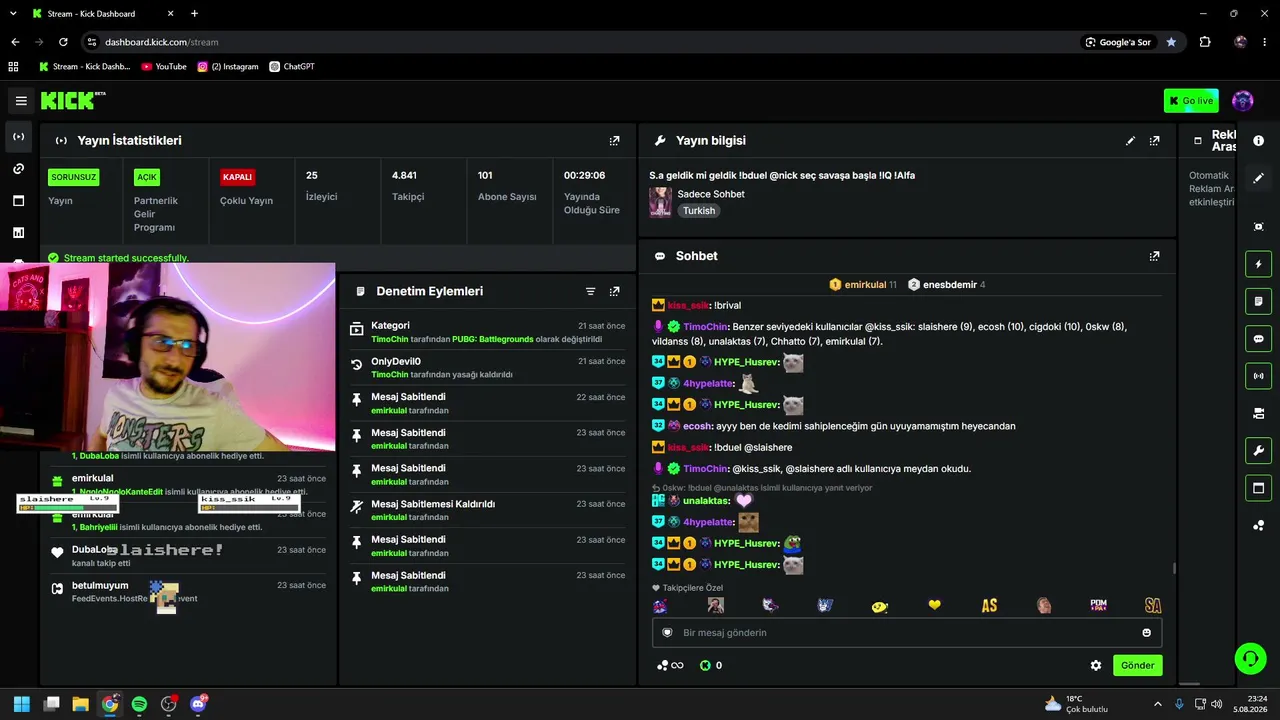
Task: Click the Google'a Sor chip in the address bar
Action: 1118,42
